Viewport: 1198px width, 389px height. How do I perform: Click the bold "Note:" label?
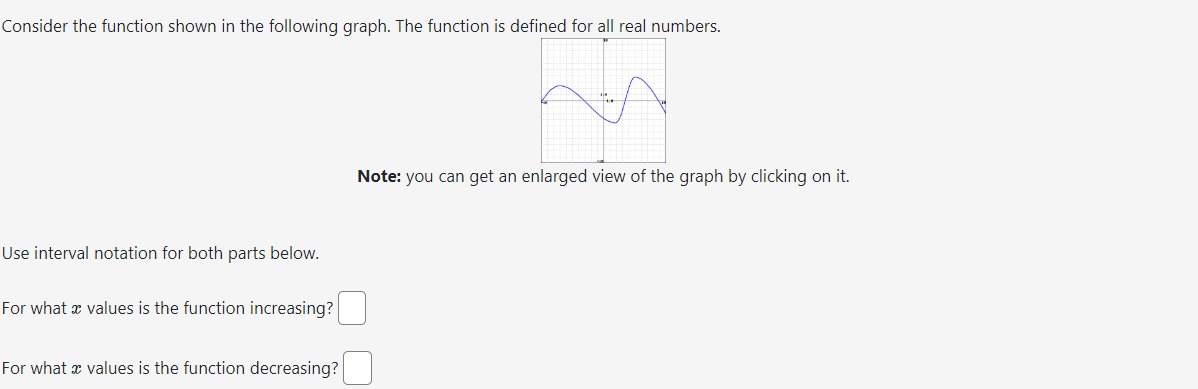[380, 177]
